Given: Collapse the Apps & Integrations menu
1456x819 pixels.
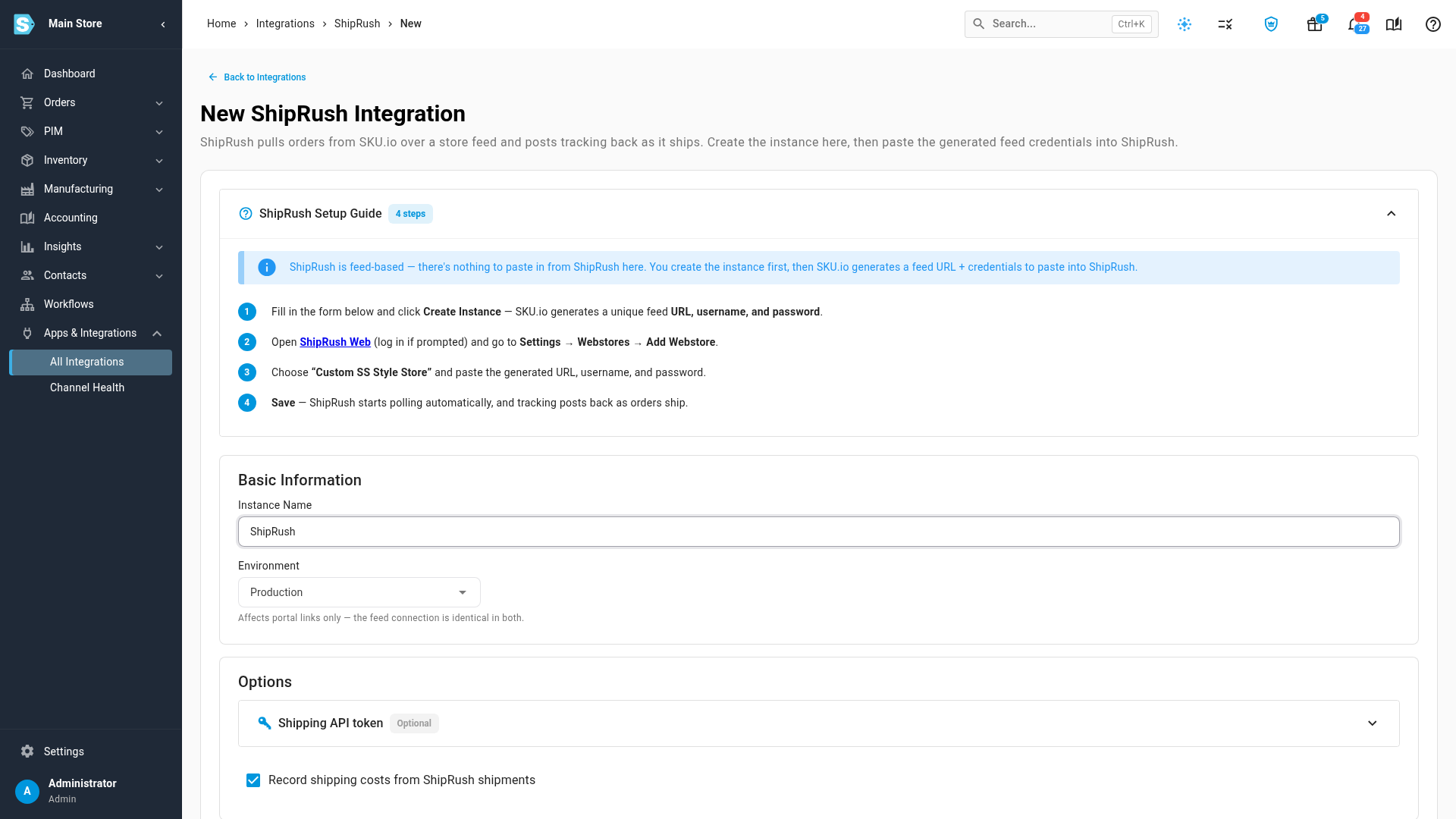Looking at the screenshot, I should (157, 334).
